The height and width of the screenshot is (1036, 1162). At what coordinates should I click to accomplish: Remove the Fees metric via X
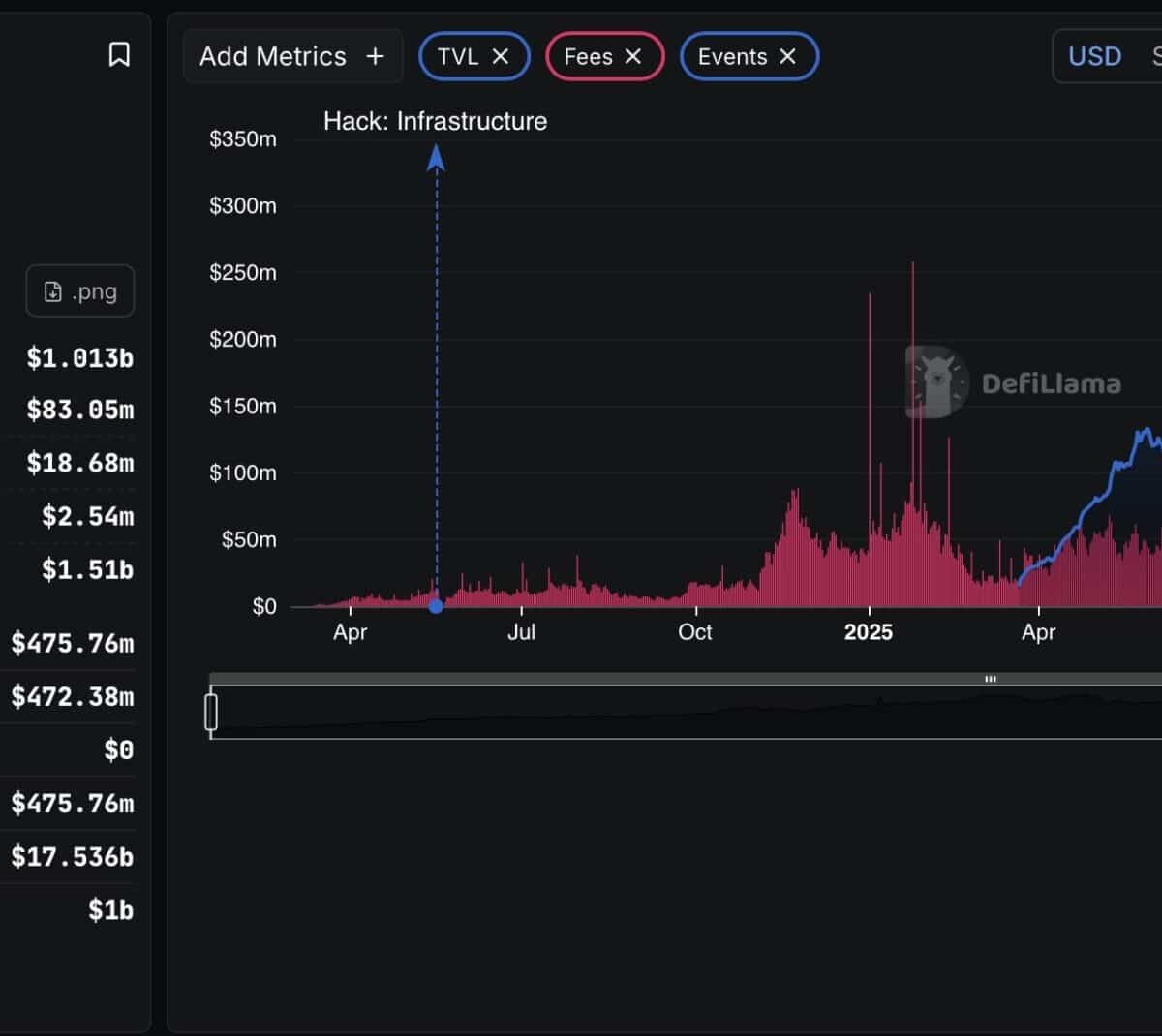pos(633,56)
